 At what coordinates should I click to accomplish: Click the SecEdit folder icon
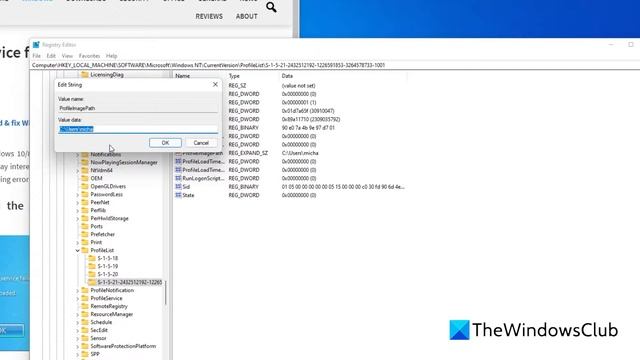85,330
